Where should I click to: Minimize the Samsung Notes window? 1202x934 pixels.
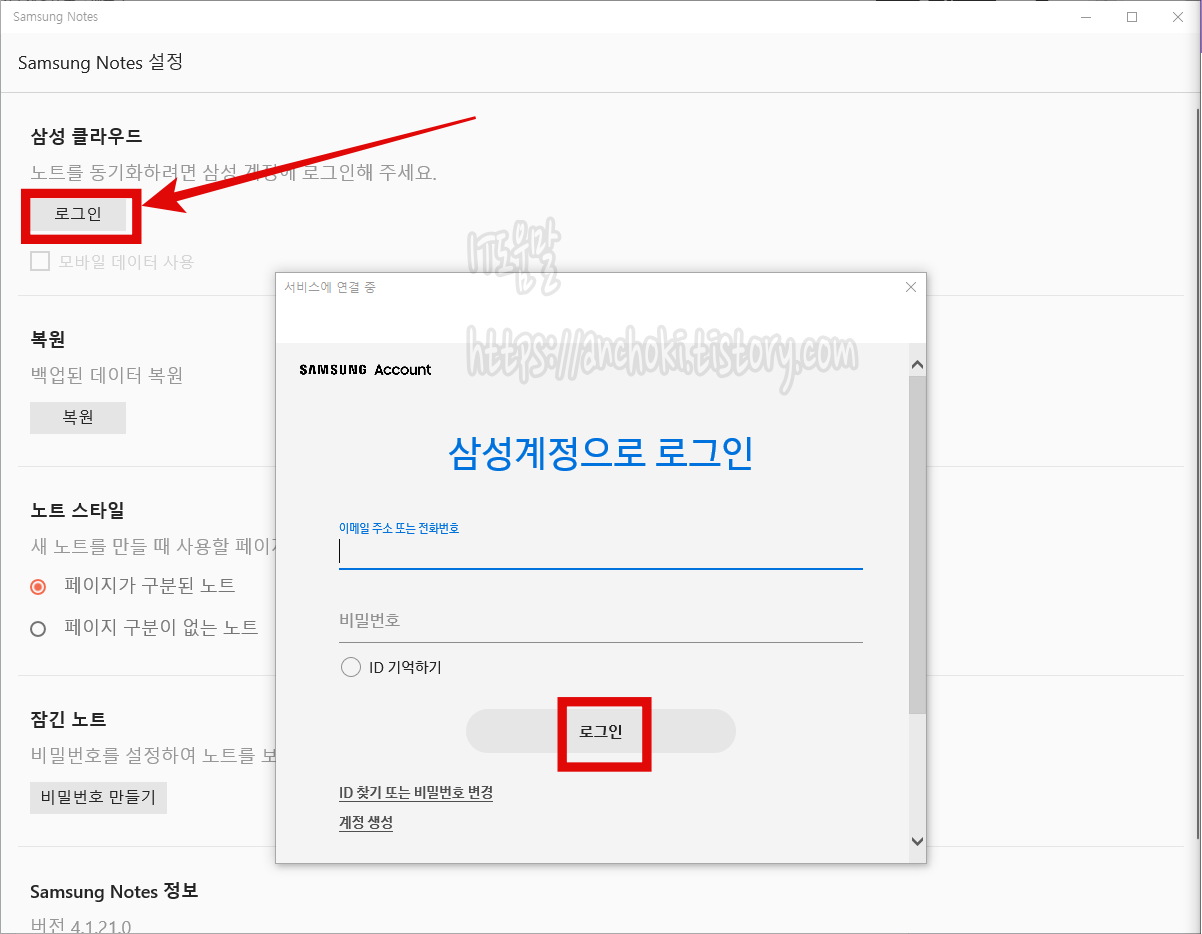click(1086, 17)
